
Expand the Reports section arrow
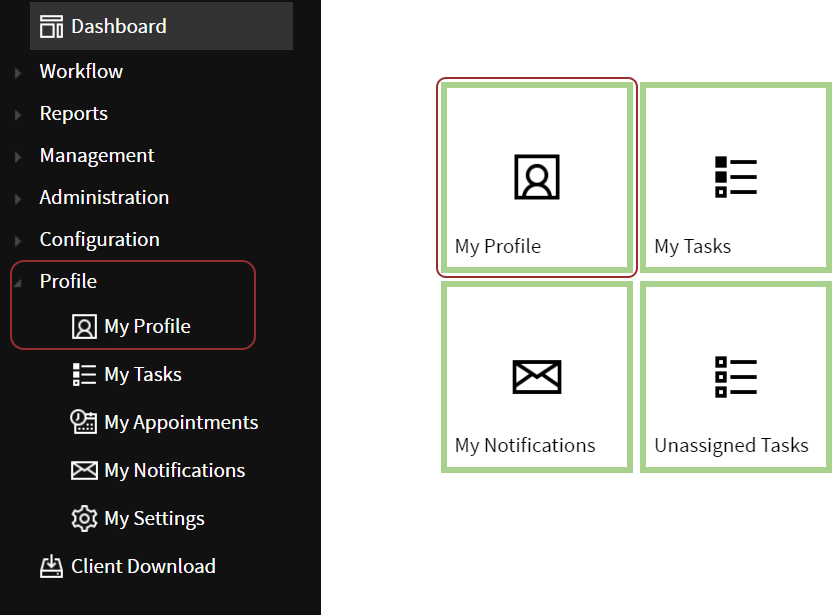18,115
